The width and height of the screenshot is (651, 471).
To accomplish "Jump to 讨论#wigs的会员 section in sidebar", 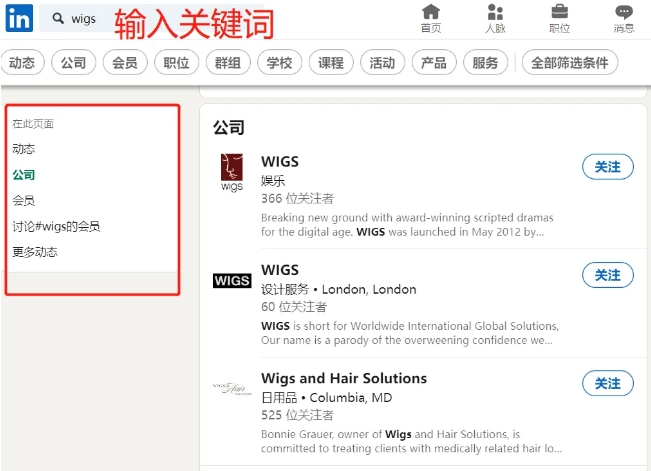I will (56, 227).
